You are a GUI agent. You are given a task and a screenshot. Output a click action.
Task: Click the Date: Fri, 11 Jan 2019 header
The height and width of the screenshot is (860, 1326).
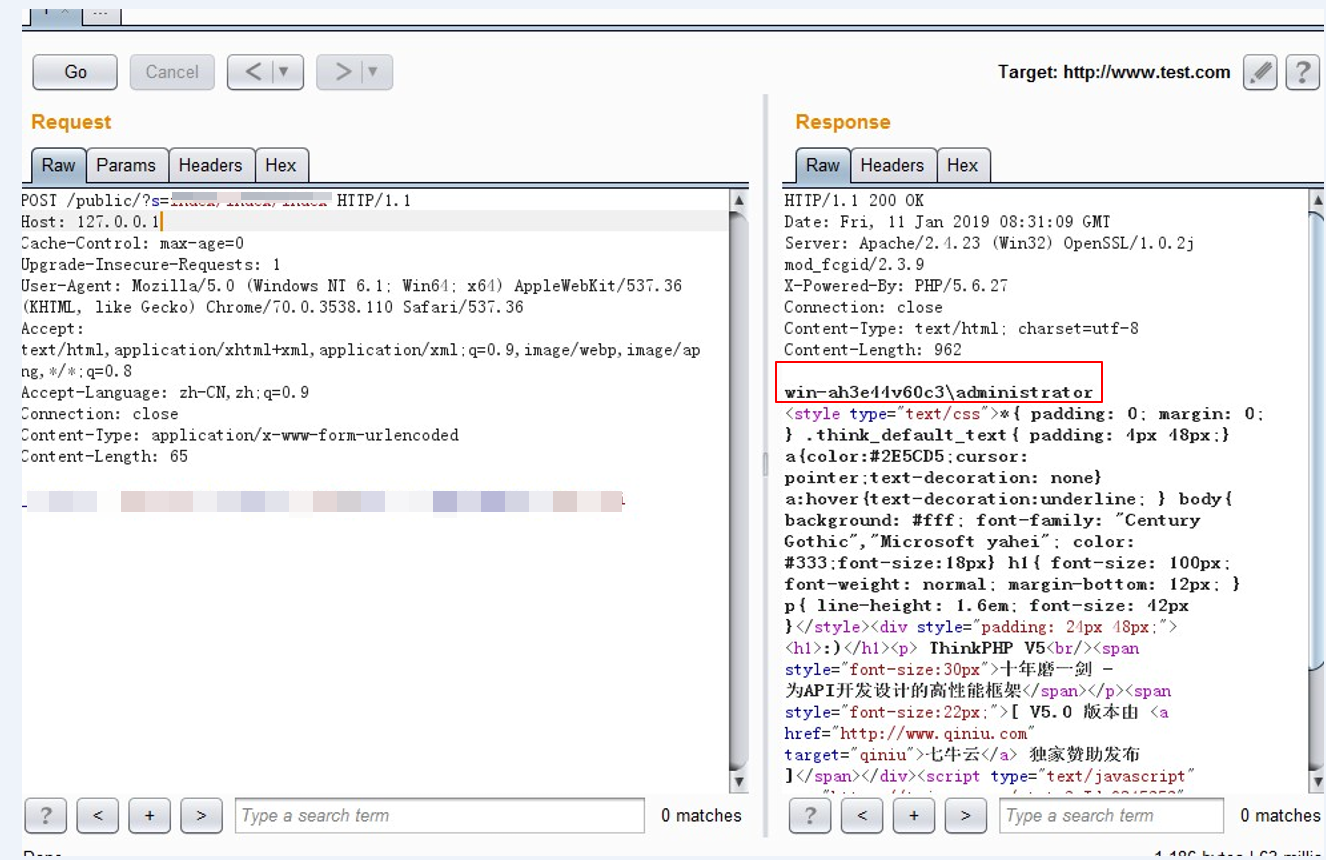[x=948, y=222]
